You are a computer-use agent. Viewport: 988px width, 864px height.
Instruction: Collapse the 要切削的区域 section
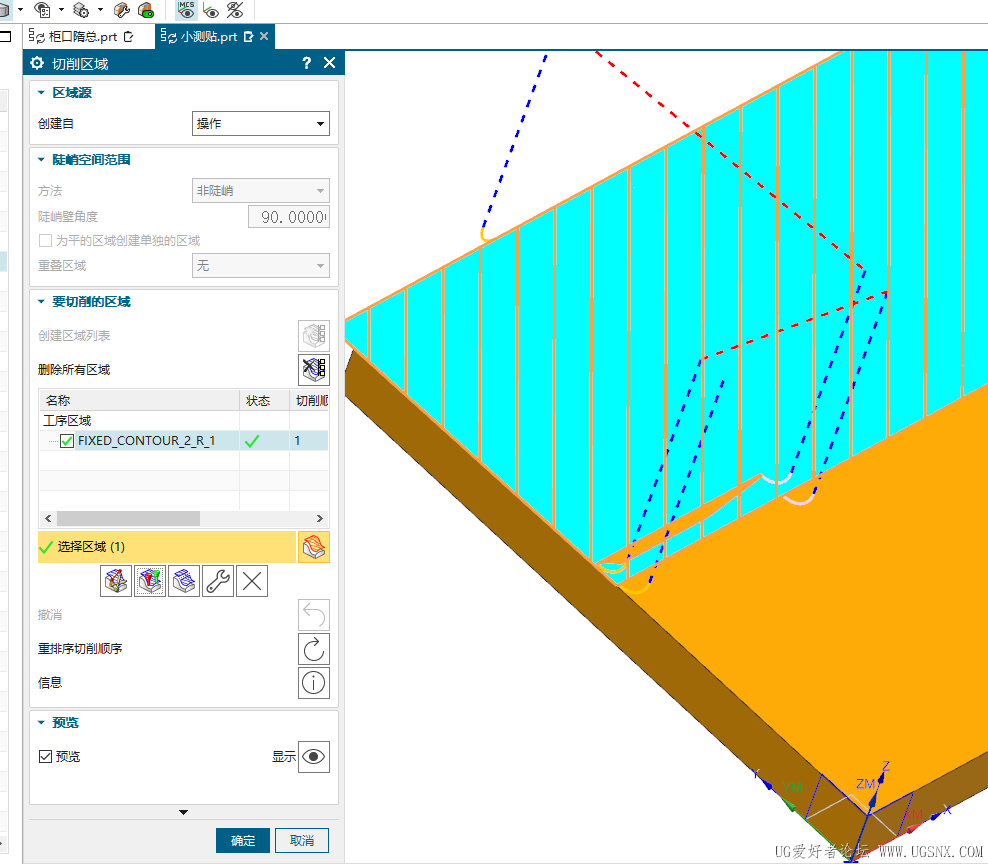42,302
